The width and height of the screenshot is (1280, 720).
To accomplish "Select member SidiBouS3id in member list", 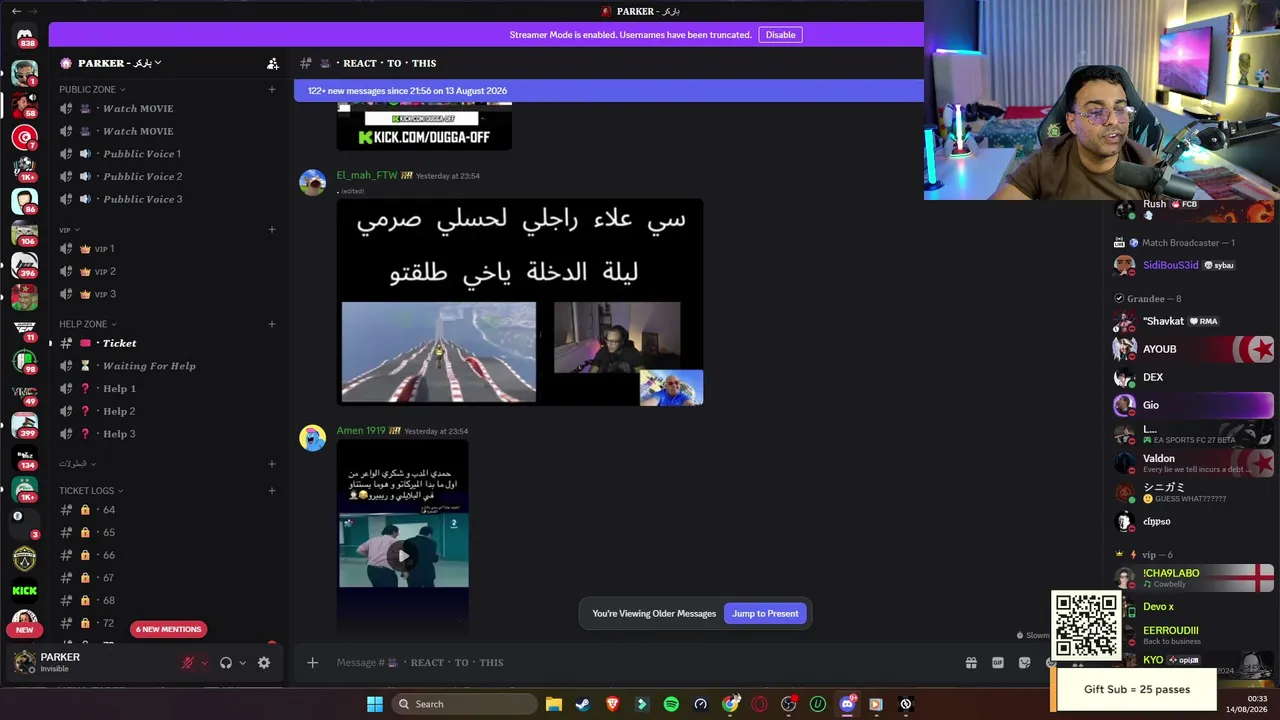I will pos(1193,265).
